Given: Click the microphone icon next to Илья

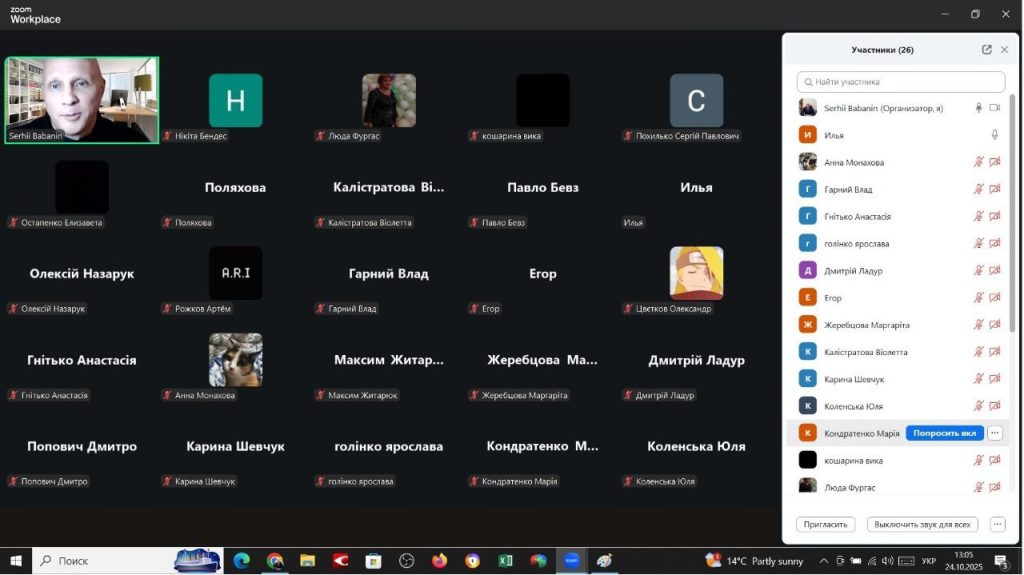Looking at the screenshot, I should tap(994, 135).
